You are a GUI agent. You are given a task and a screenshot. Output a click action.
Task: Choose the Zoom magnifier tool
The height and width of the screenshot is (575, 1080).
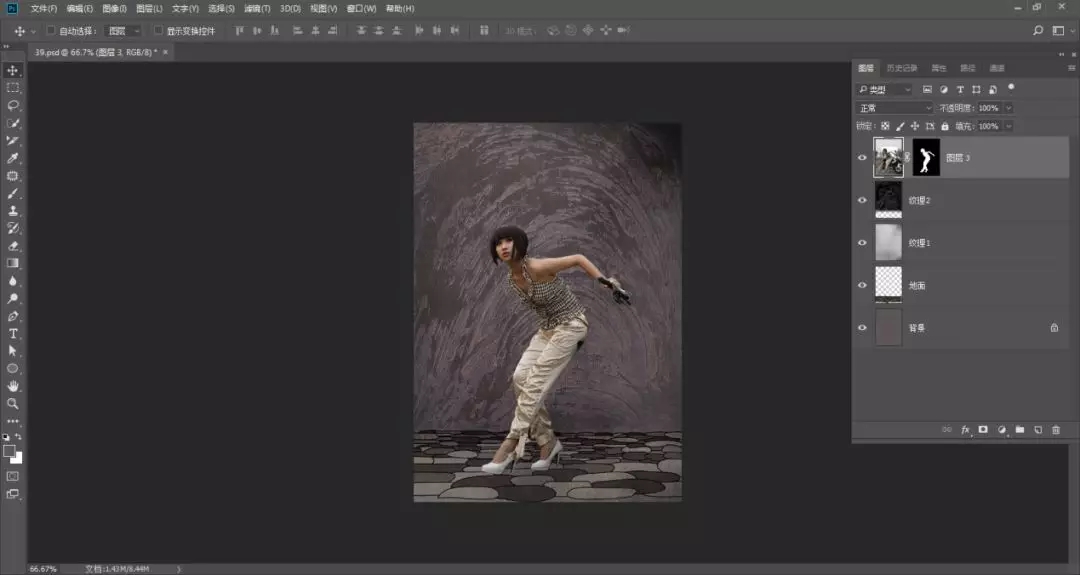tap(13, 403)
